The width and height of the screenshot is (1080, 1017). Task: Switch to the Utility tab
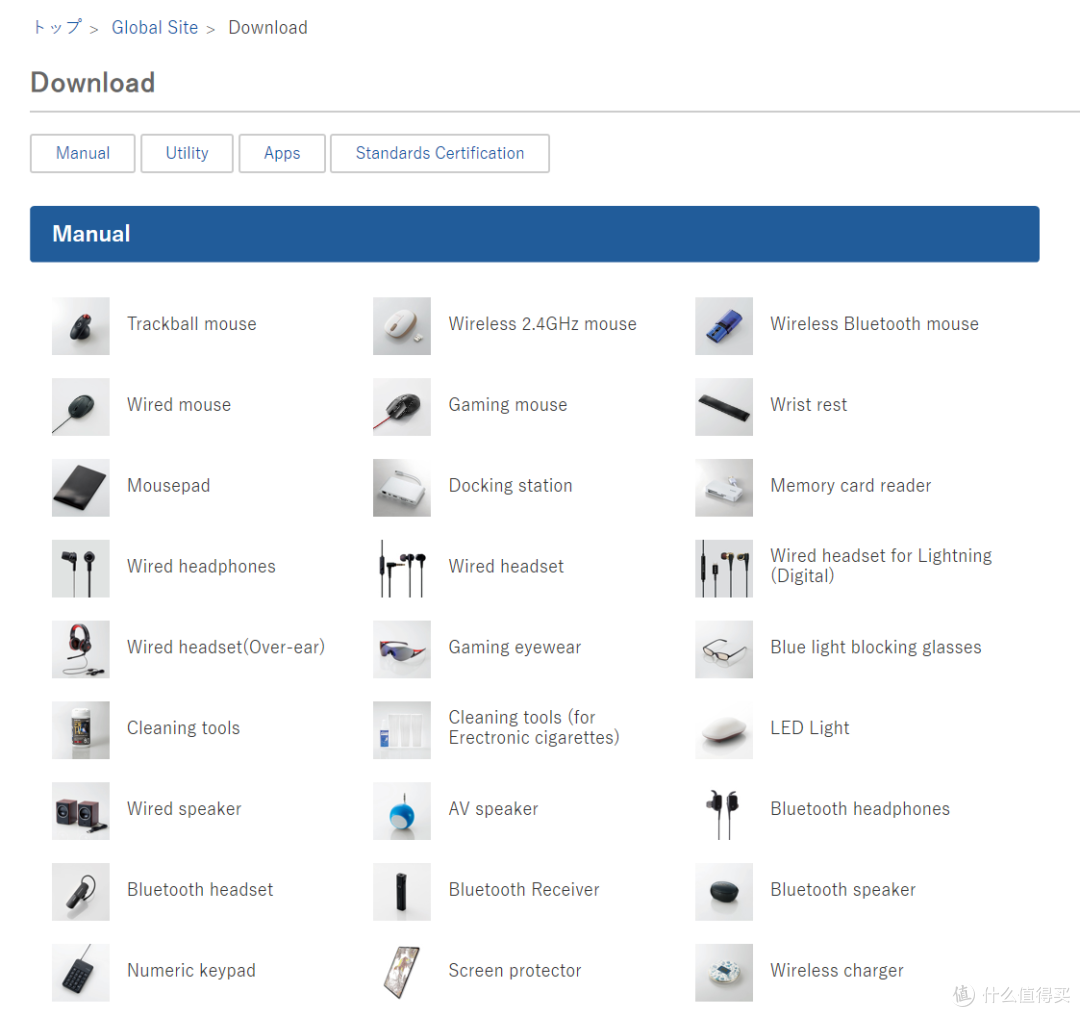[x=187, y=153]
